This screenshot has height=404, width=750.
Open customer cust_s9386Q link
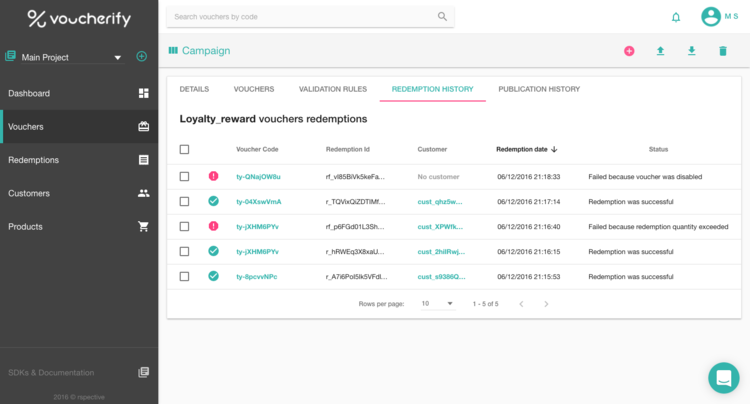pyautogui.click(x=441, y=276)
